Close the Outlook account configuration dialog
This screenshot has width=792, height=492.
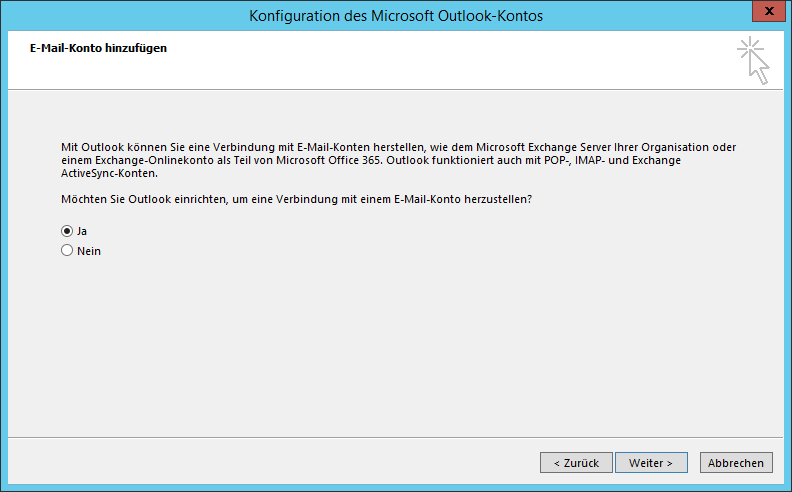pos(769,11)
